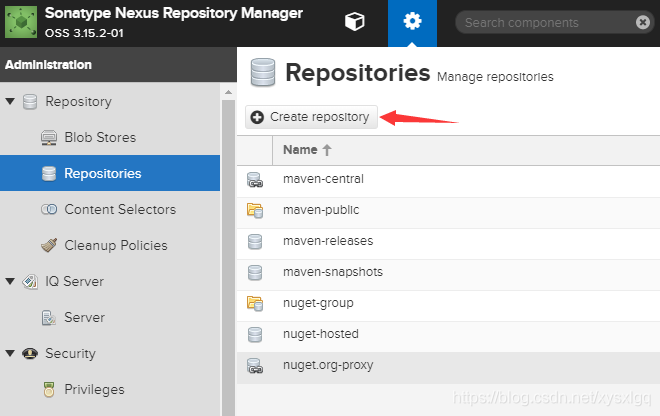
Task: Click the Blob Stores icon
Action: (x=49, y=137)
